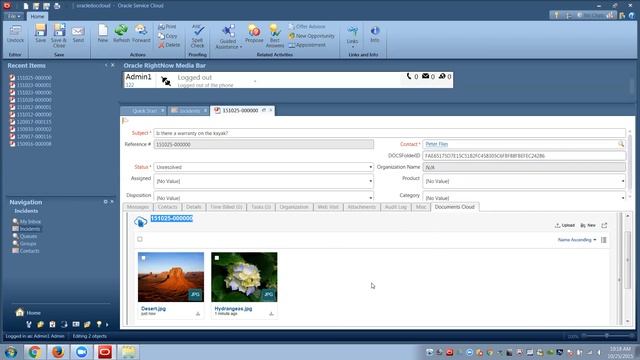Open contact link Peter Flies
The width and height of the screenshot is (640, 360).
(436, 144)
